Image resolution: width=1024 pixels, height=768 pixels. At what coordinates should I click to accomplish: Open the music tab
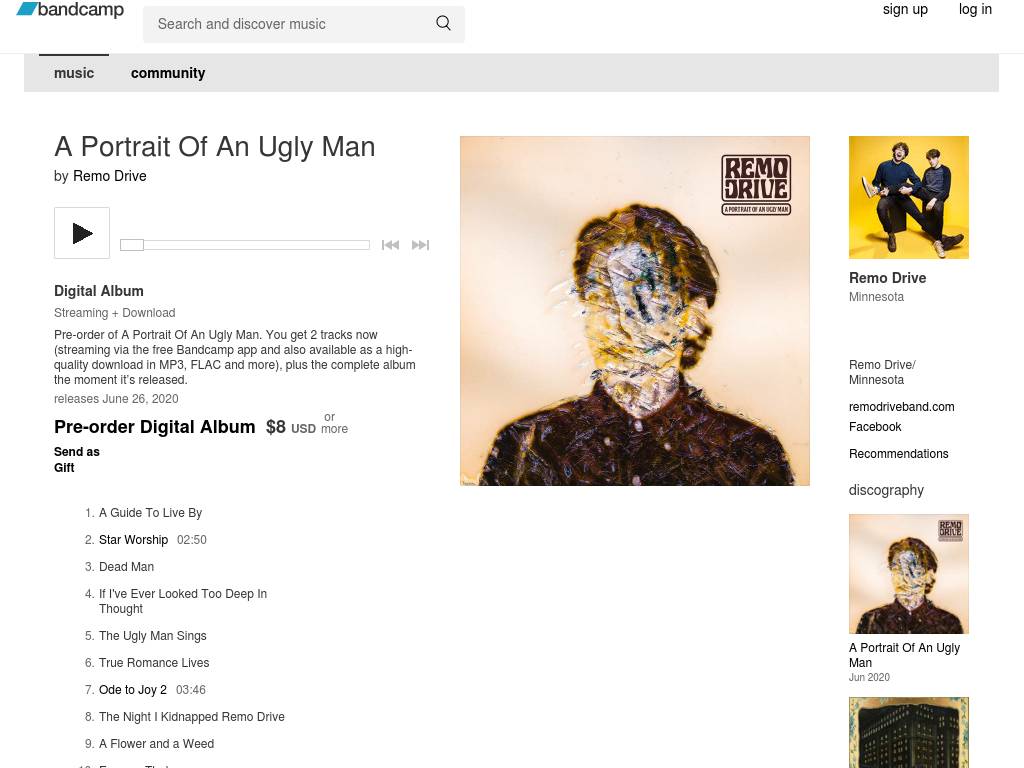coord(74,73)
